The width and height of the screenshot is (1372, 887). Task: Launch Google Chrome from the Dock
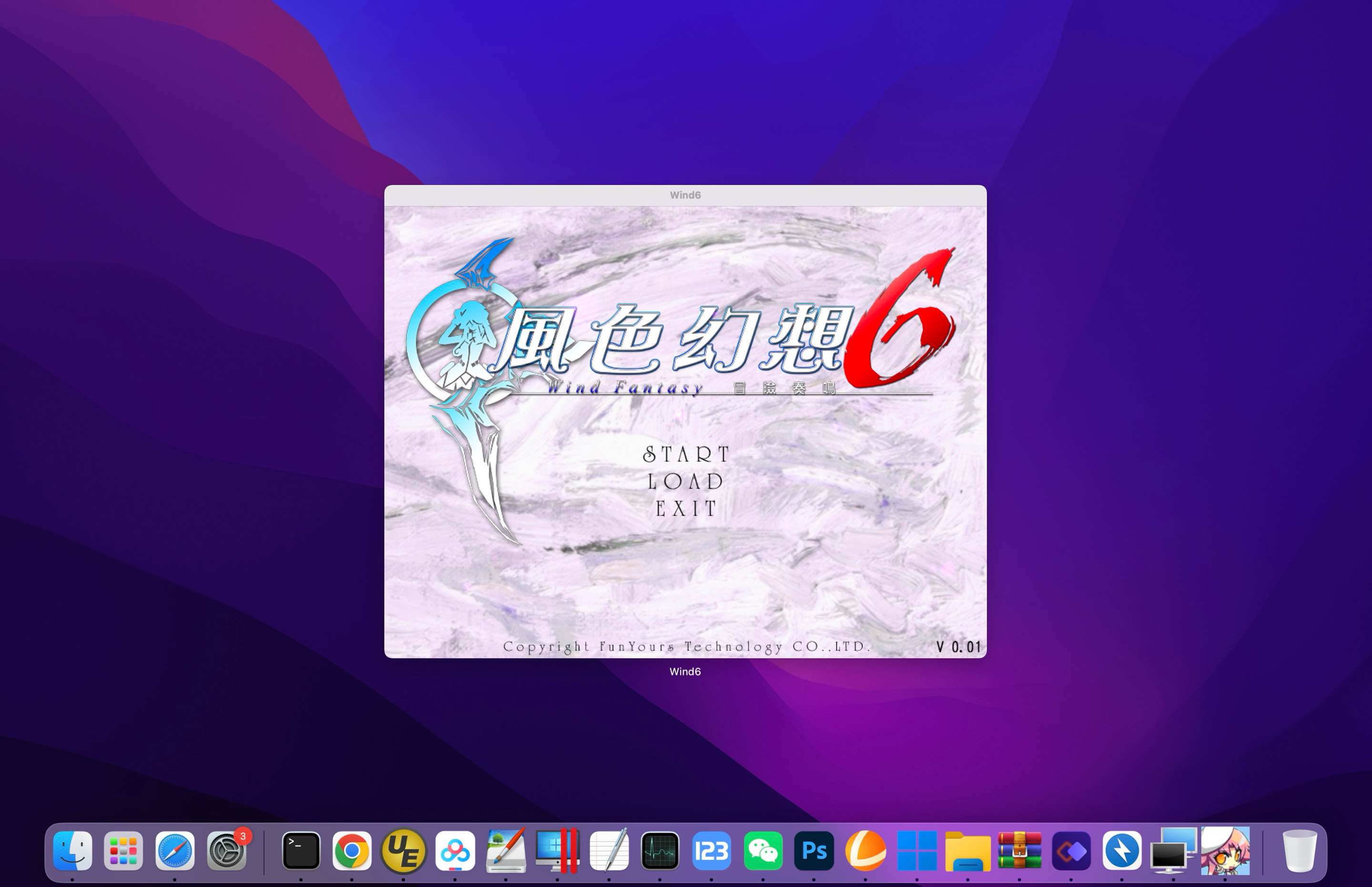(x=352, y=851)
